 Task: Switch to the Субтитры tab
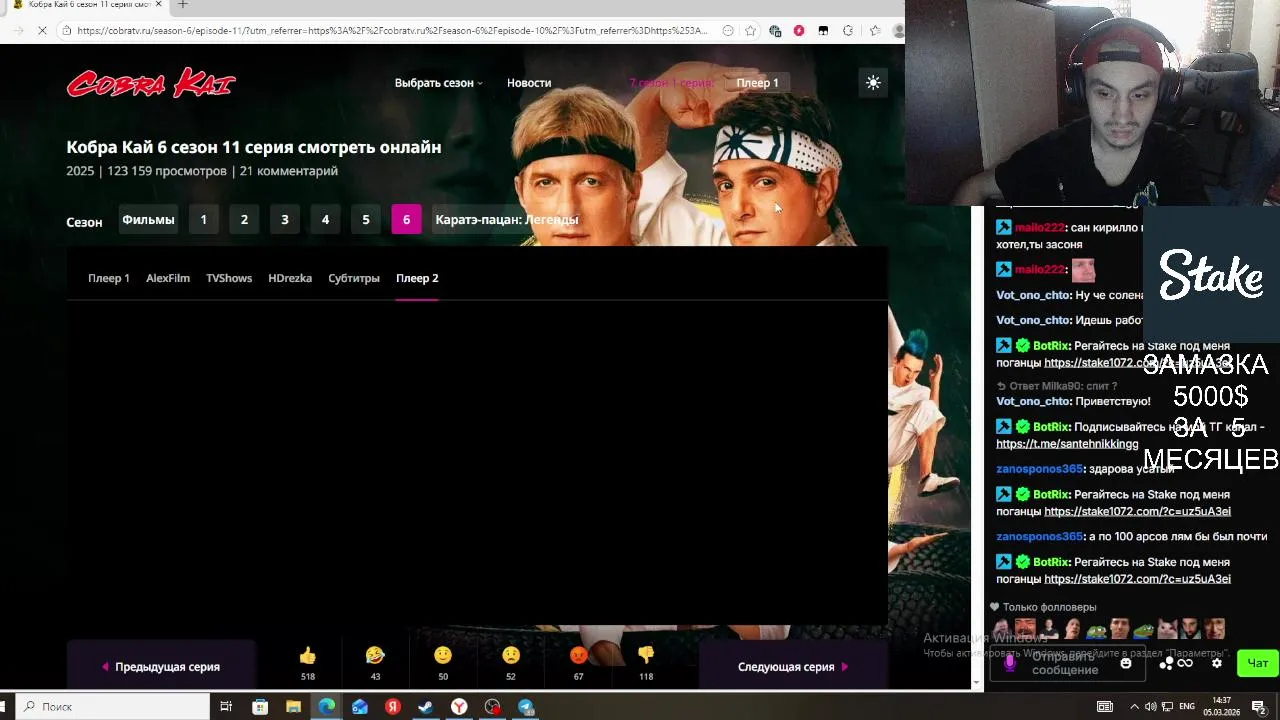point(354,278)
